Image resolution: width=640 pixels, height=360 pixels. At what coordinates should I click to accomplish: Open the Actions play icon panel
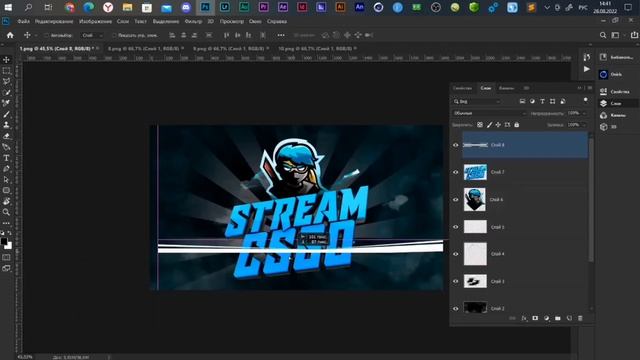pos(587,69)
